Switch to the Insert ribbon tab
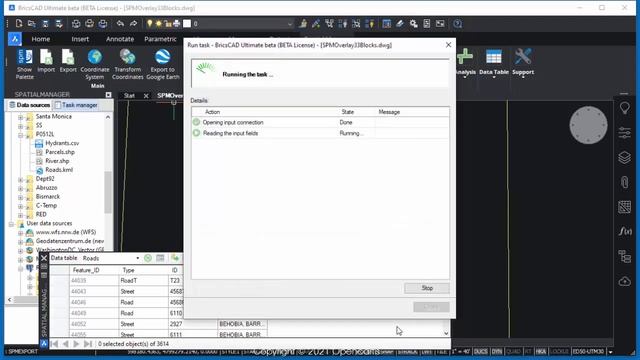This screenshot has height=360, width=640. point(80,39)
